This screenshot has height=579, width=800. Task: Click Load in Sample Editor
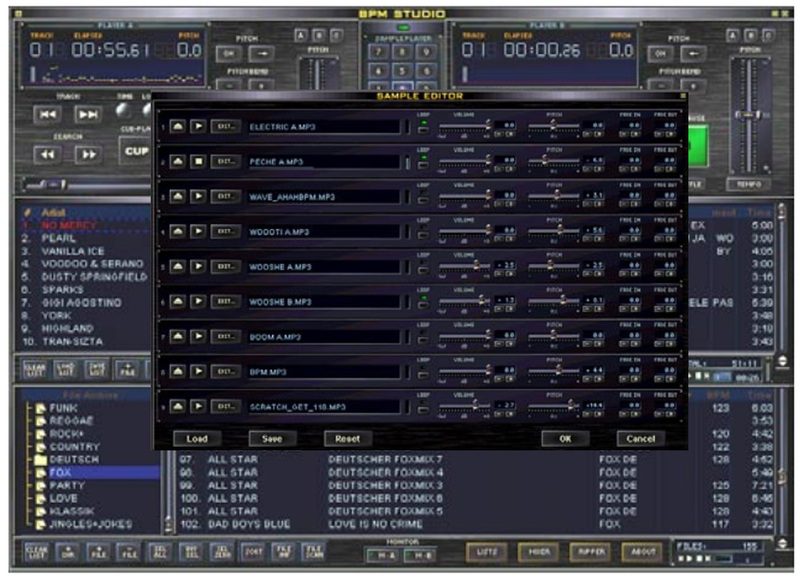pyautogui.click(x=197, y=439)
